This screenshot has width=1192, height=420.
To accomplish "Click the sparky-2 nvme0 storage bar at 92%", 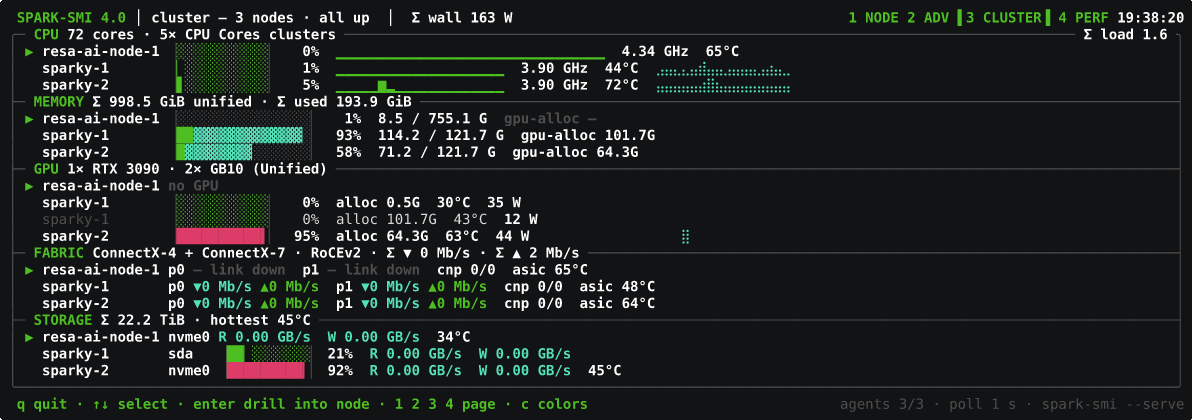I will [x=268, y=371].
